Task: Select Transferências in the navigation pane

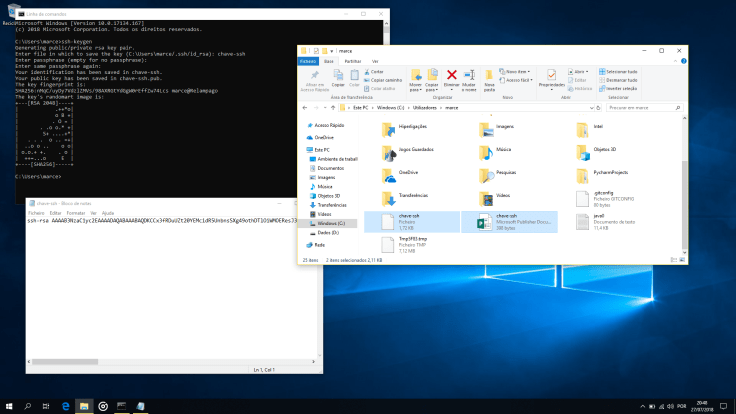Action: (x=333, y=205)
